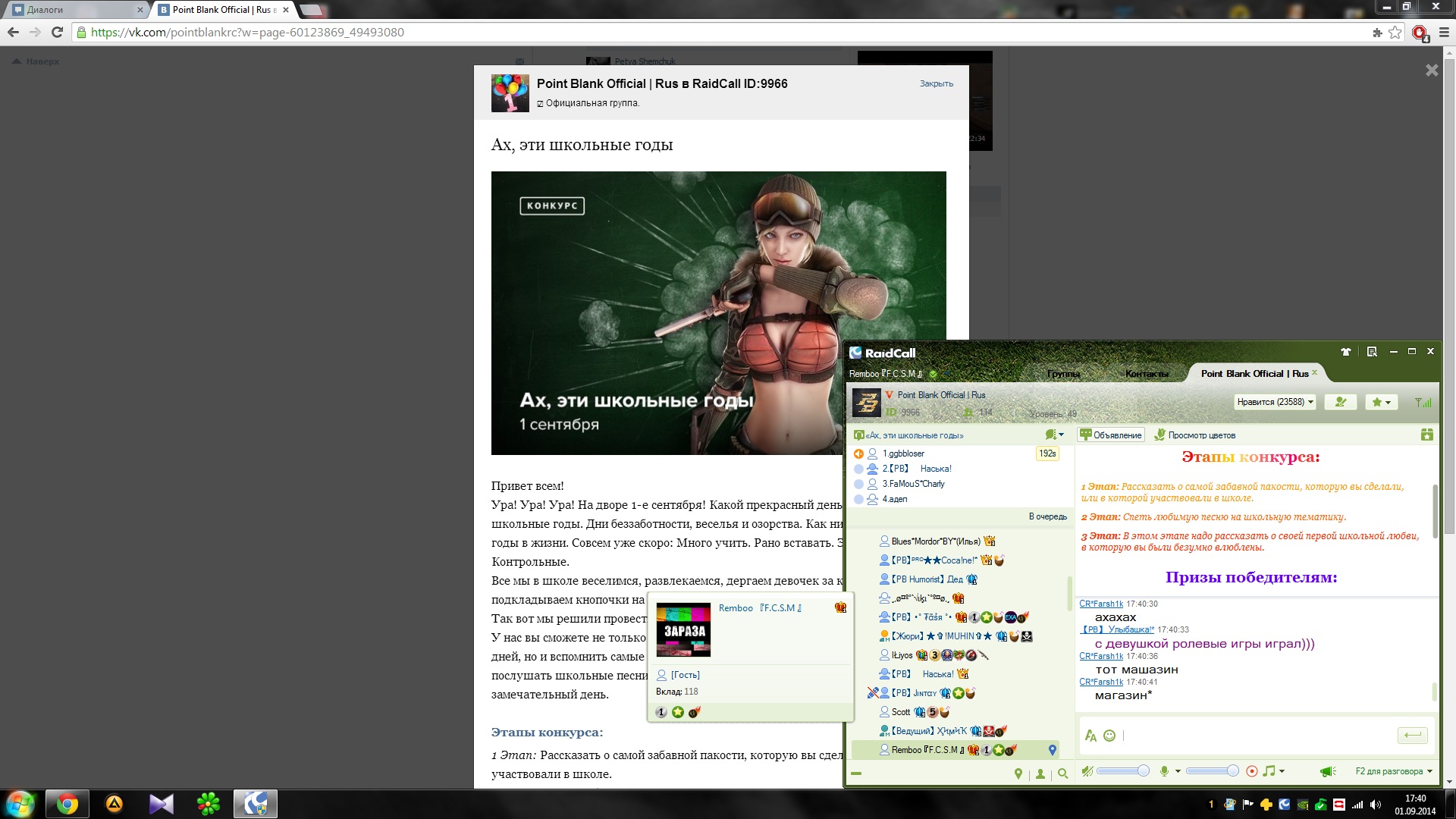1456x819 pixels.
Task: Click the Chrome back arrow
Action: click(x=13, y=32)
